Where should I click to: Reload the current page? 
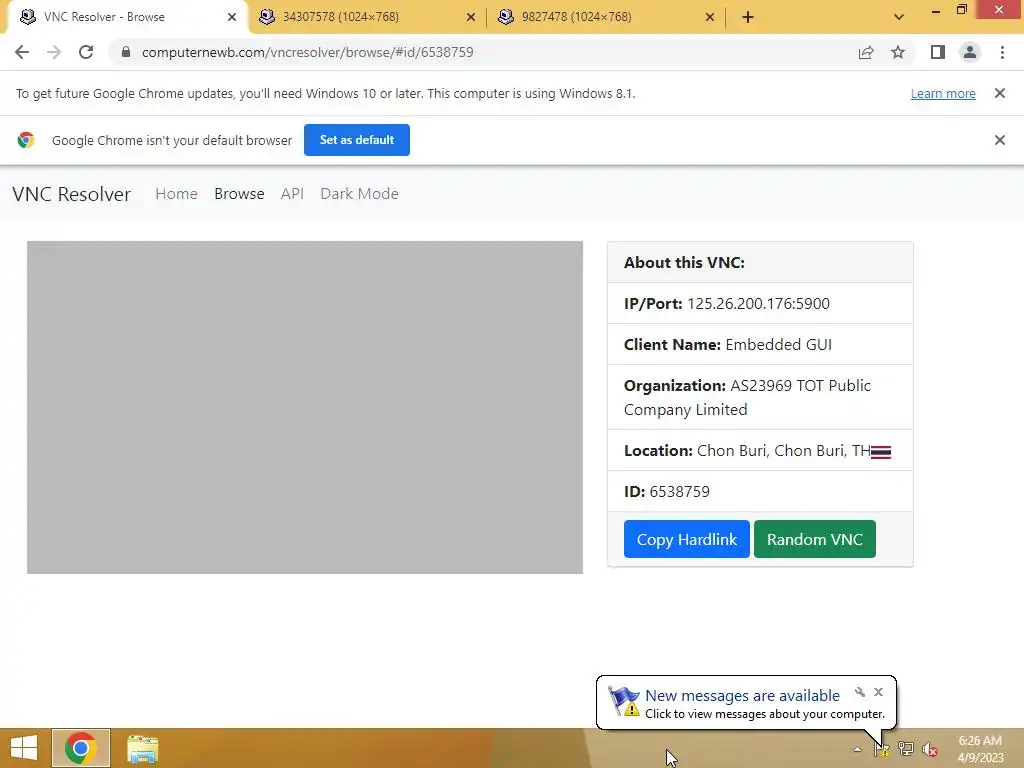click(86, 52)
